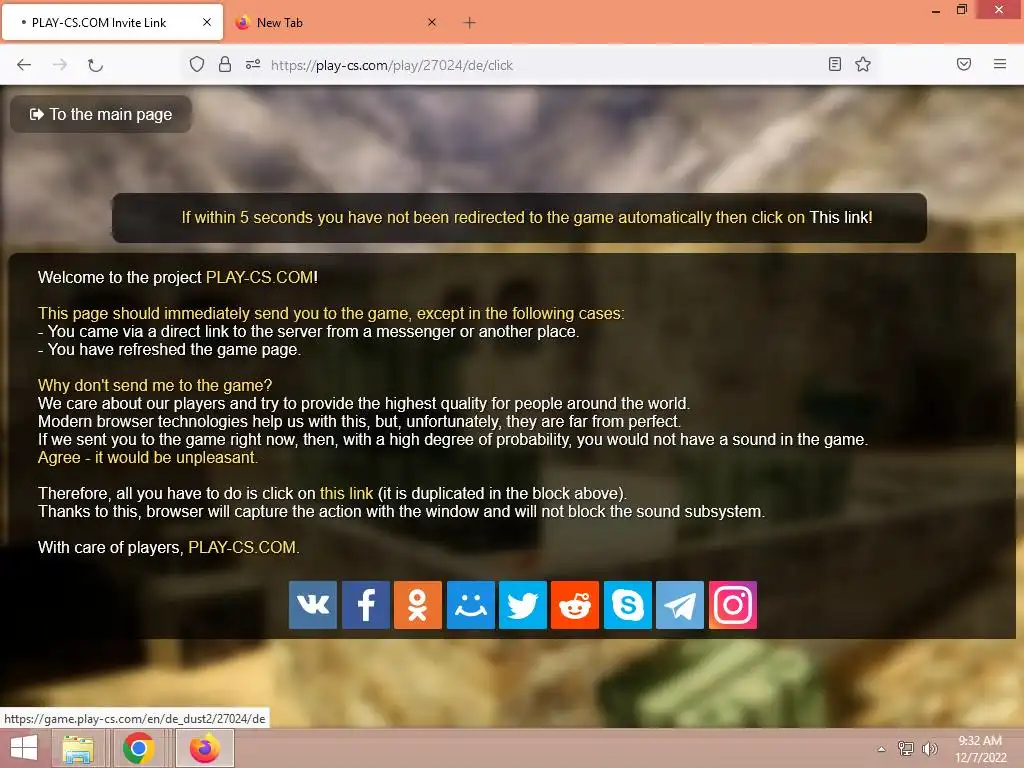Viewport: 1024px width, 768px height.
Task: Click 'Why don't send me to the game?' heading
Action: point(155,385)
